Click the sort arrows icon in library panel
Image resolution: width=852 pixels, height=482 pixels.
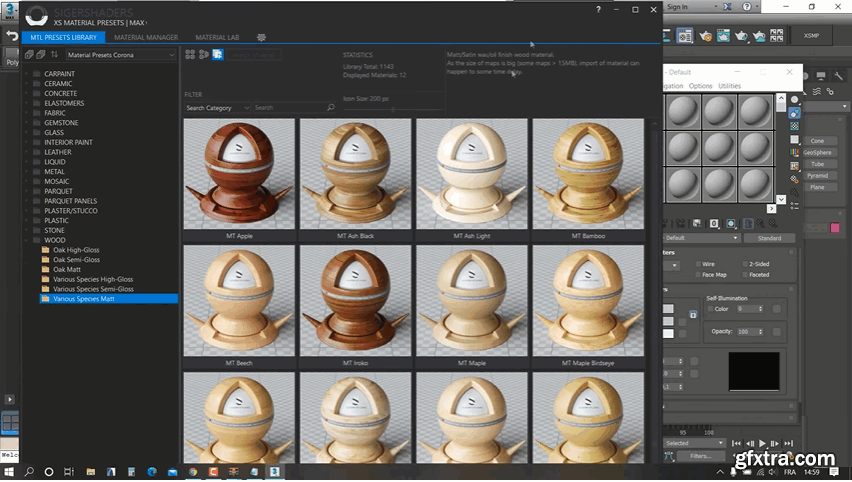tap(54, 54)
